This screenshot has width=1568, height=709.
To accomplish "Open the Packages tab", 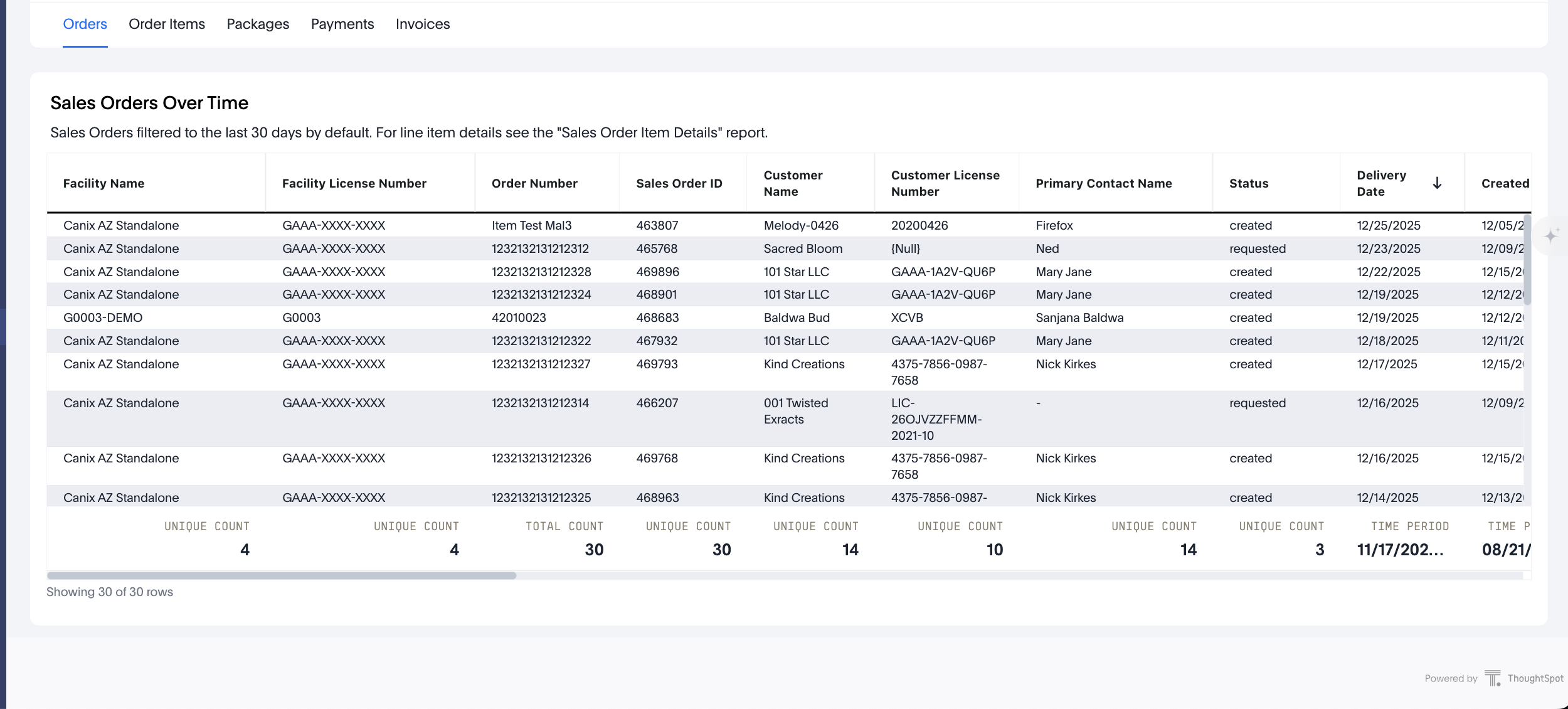I will pyautogui.click(x=258, y=24).
